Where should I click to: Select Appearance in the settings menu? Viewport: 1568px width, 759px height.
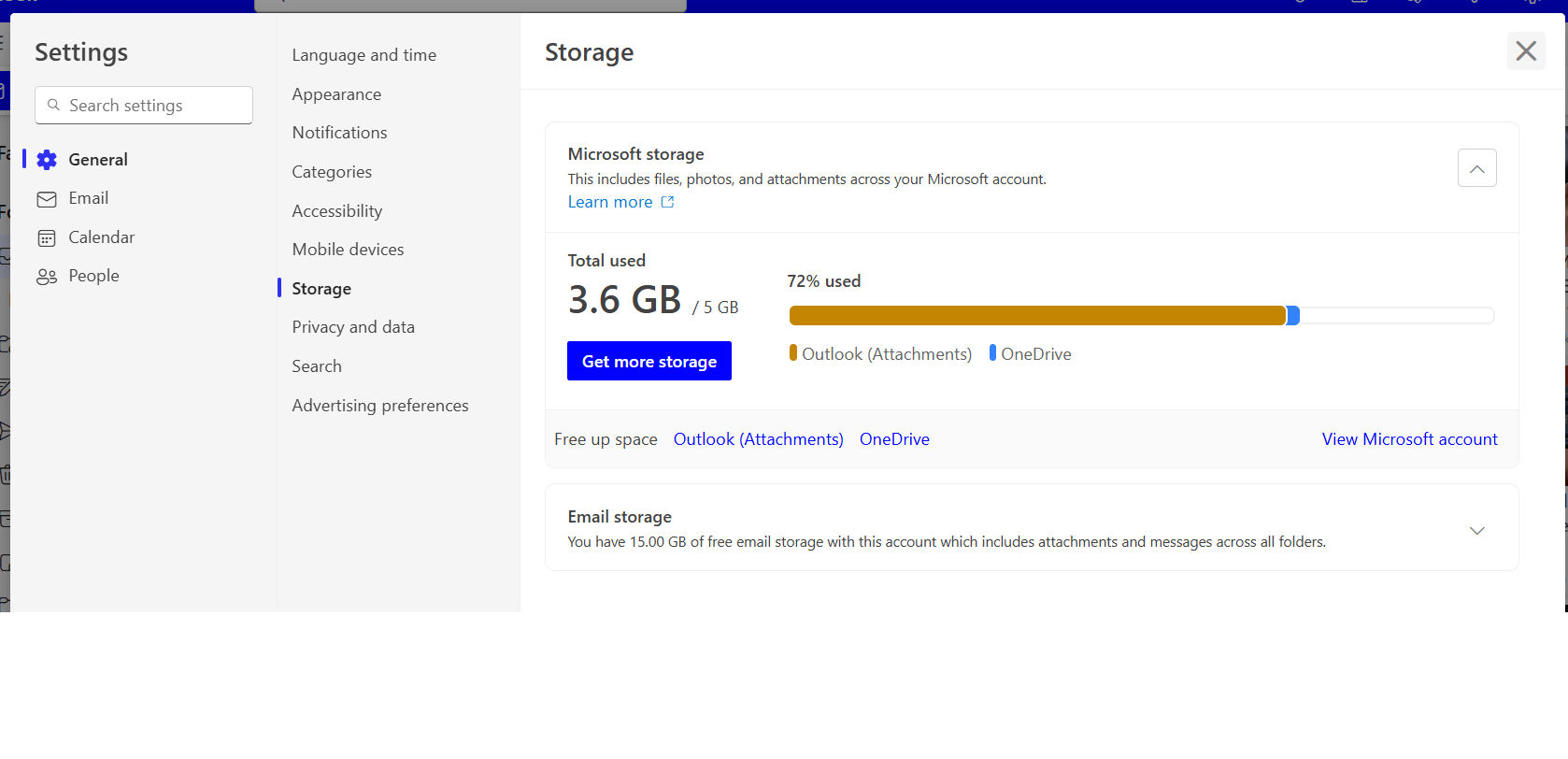(x=336, y=94)
